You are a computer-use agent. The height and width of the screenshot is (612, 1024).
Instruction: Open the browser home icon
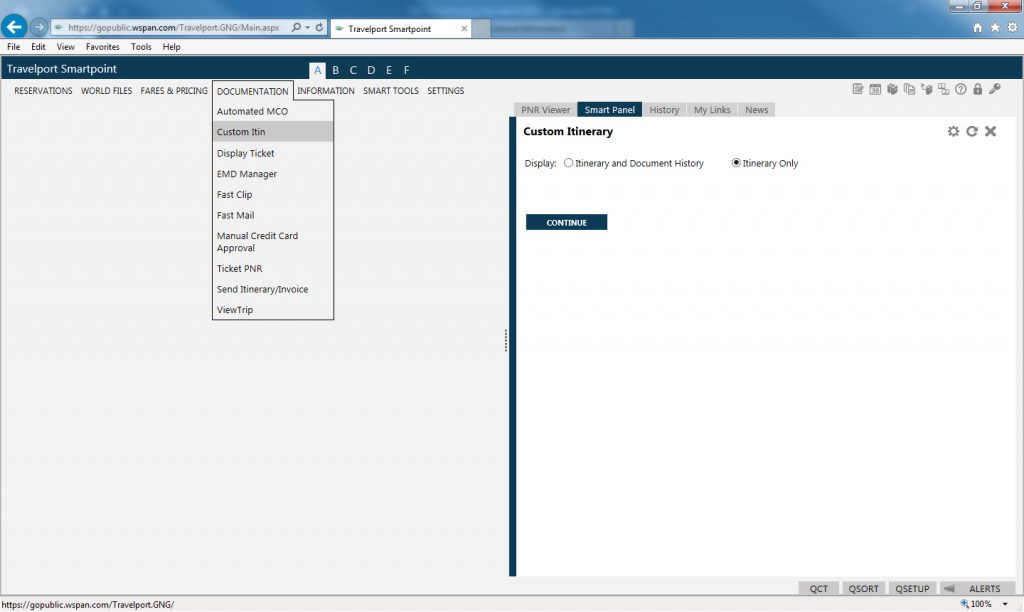tap(977, 27)
